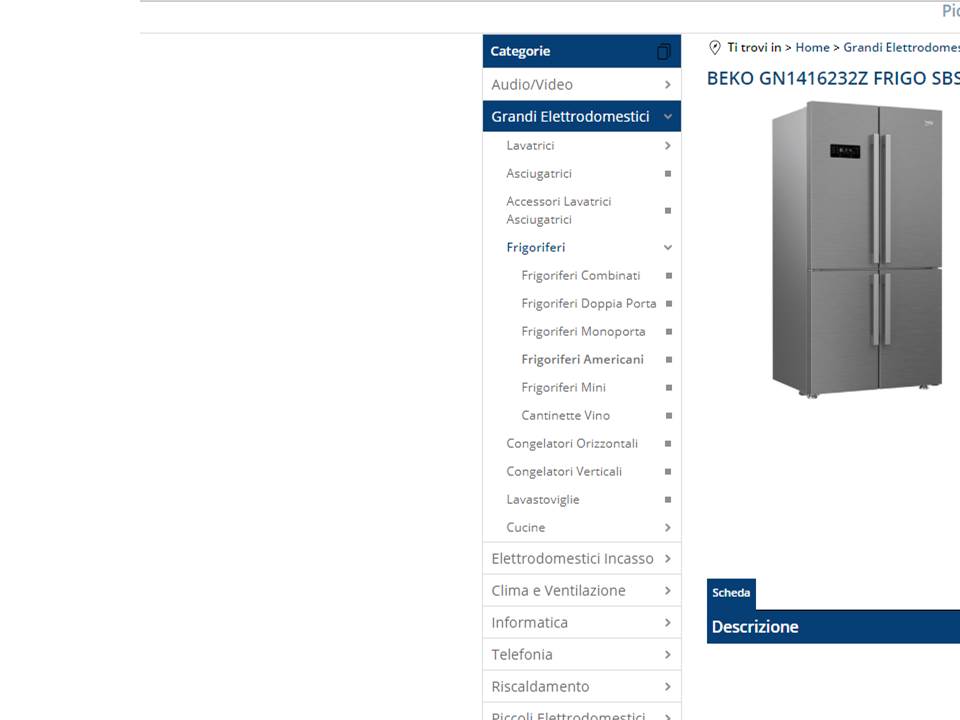Image resolution: width=960 pixels, height=720 pixels.
Task: Open Cantinette Vino
Action: [566, 416]
